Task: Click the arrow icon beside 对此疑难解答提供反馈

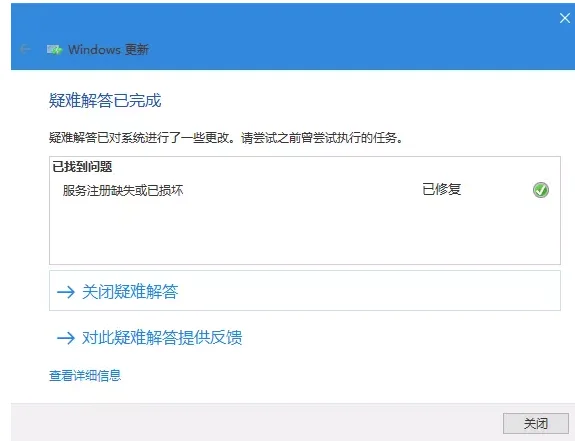Action: pyautogui.click(x=66, y=338)
